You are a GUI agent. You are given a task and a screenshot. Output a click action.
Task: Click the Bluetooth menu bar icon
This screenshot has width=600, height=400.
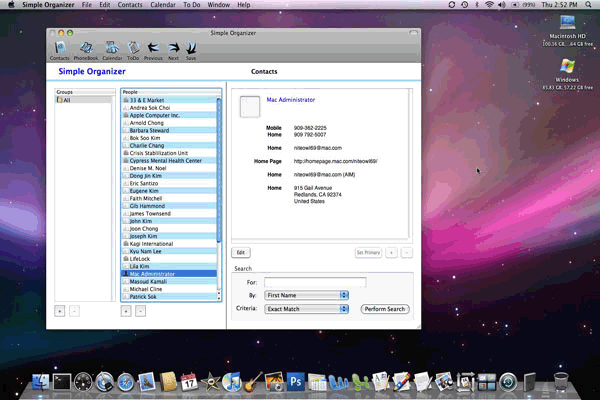(x=477, y=5)
